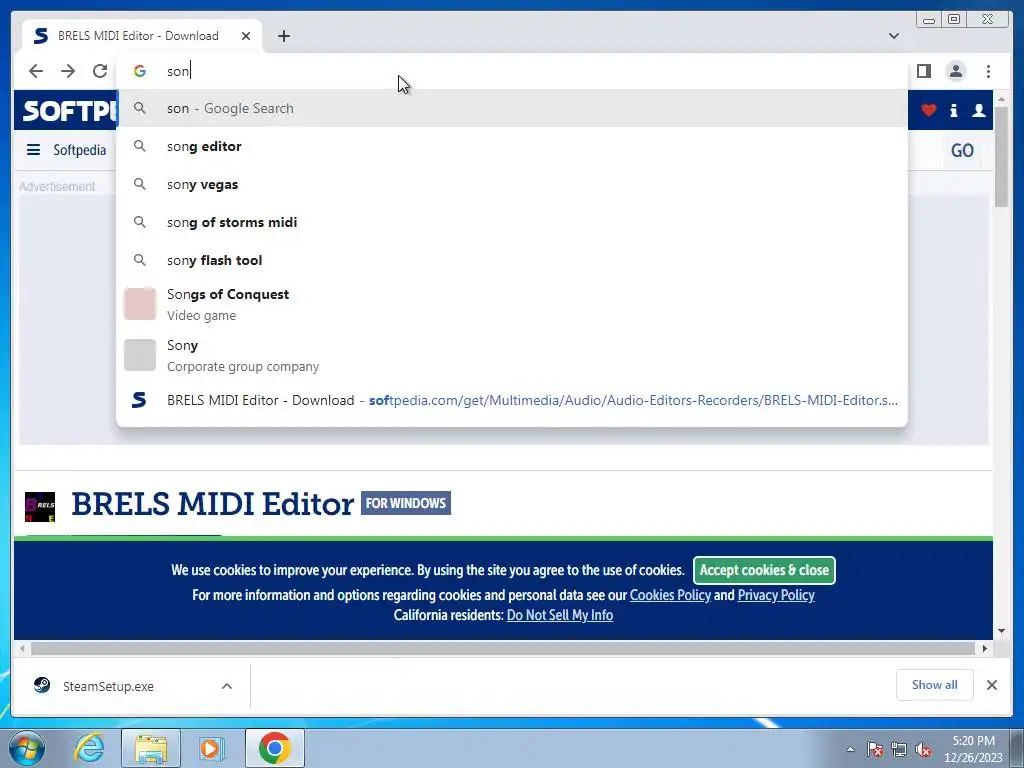Click the BRELS MIDI Editor app logo
Viewport: 1024px width, 768px height.
(x=40, y=507)
